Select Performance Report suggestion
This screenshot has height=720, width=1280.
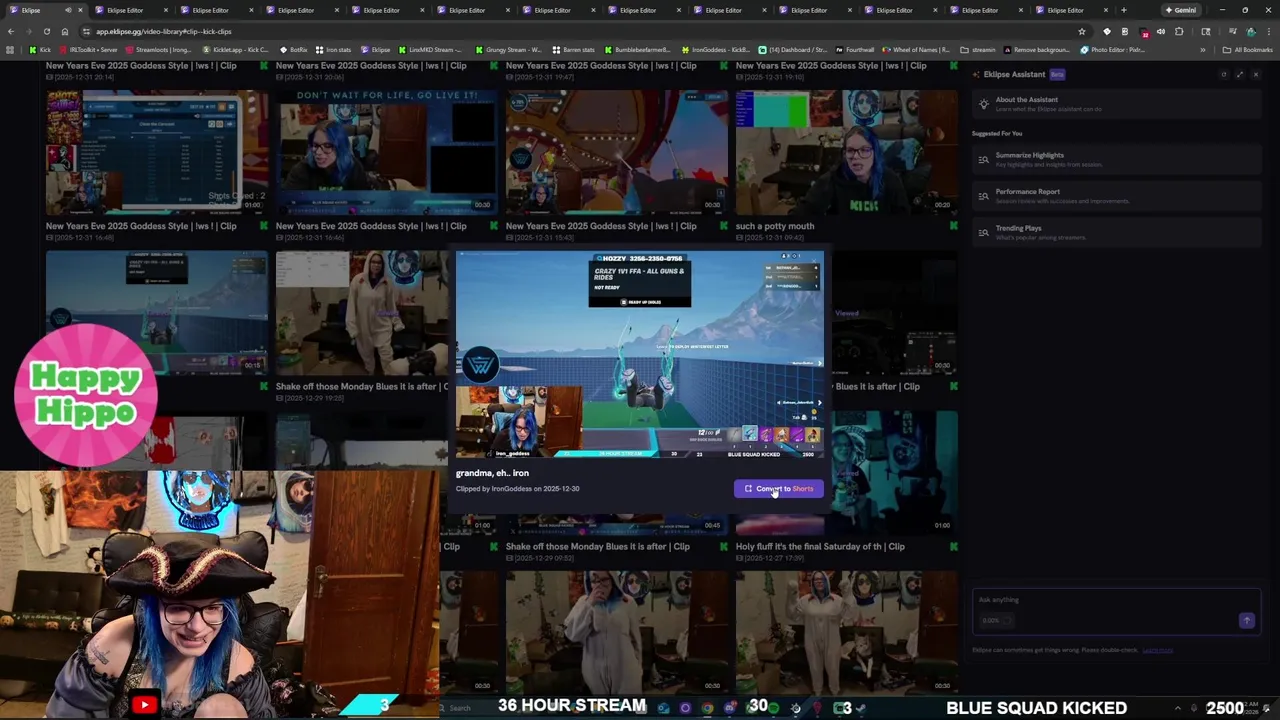[1116, 196]
